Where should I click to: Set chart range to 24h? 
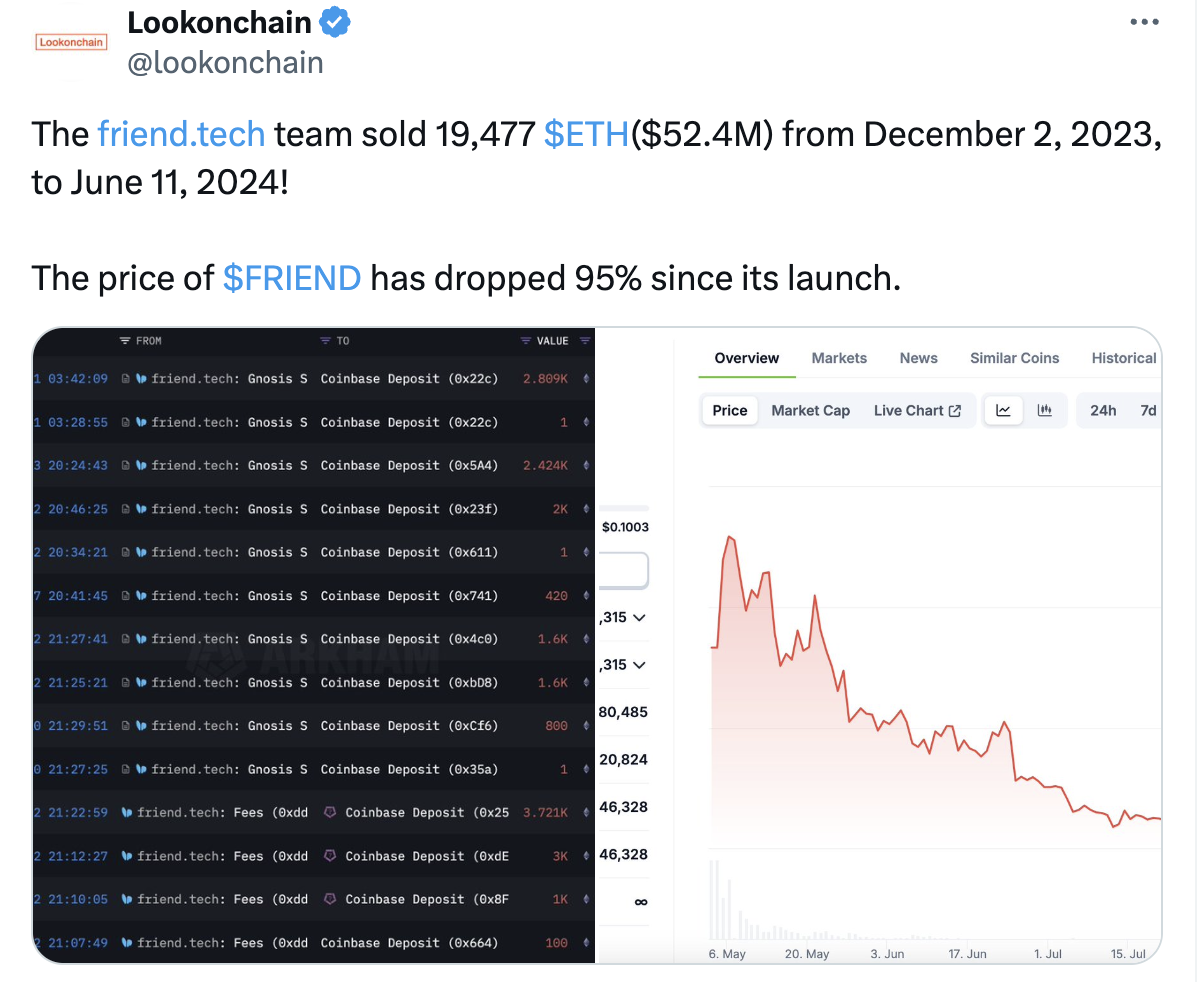(1102, 410)
